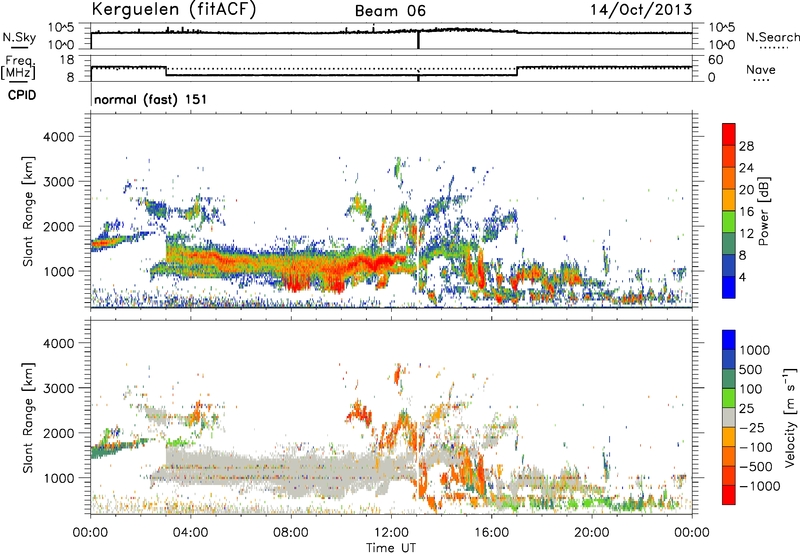
Task: Click the top blue segment of Velocity colorbar
Action: 729,340
